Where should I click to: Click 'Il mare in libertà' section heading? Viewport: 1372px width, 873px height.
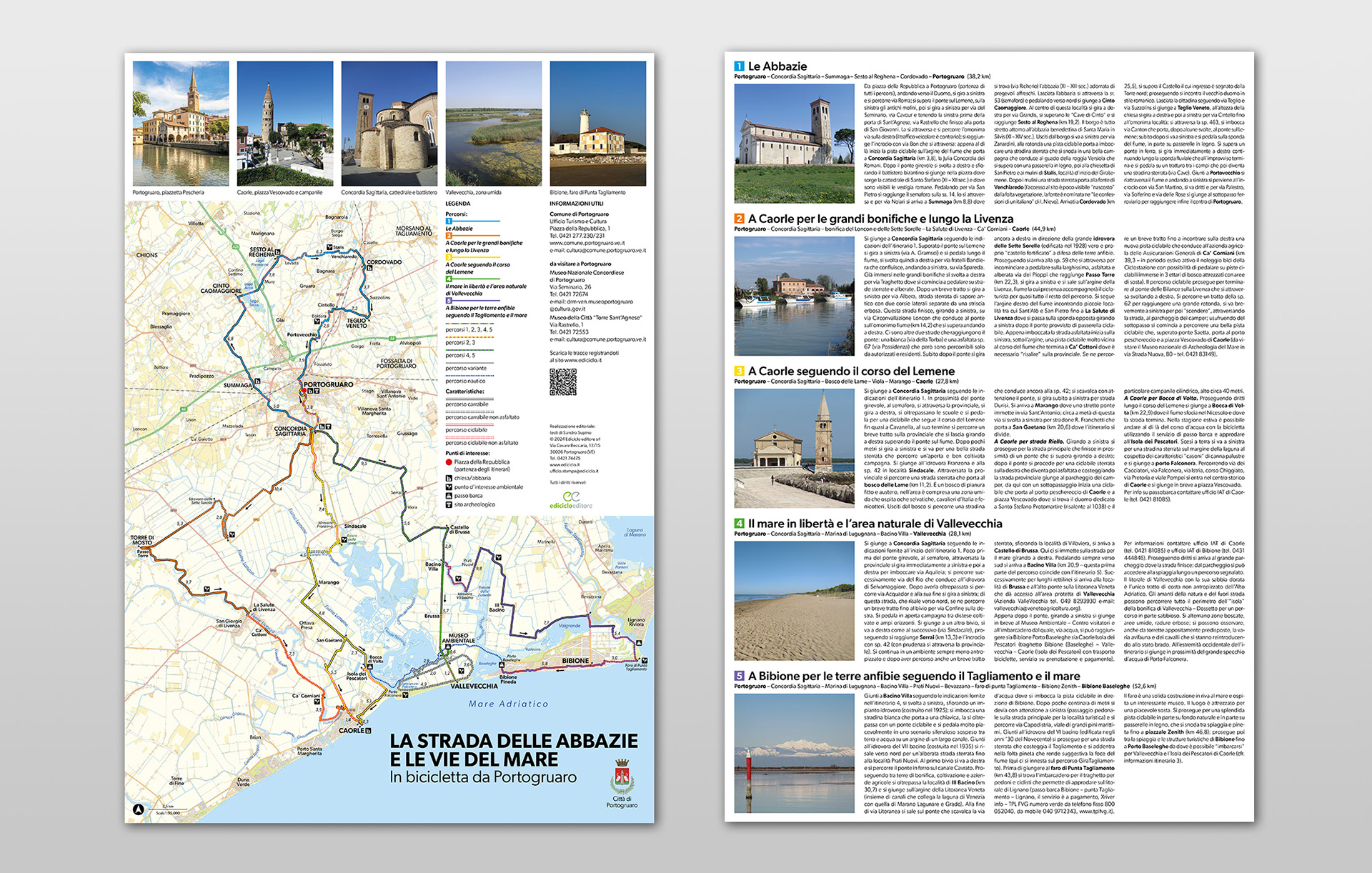point(875,524)
